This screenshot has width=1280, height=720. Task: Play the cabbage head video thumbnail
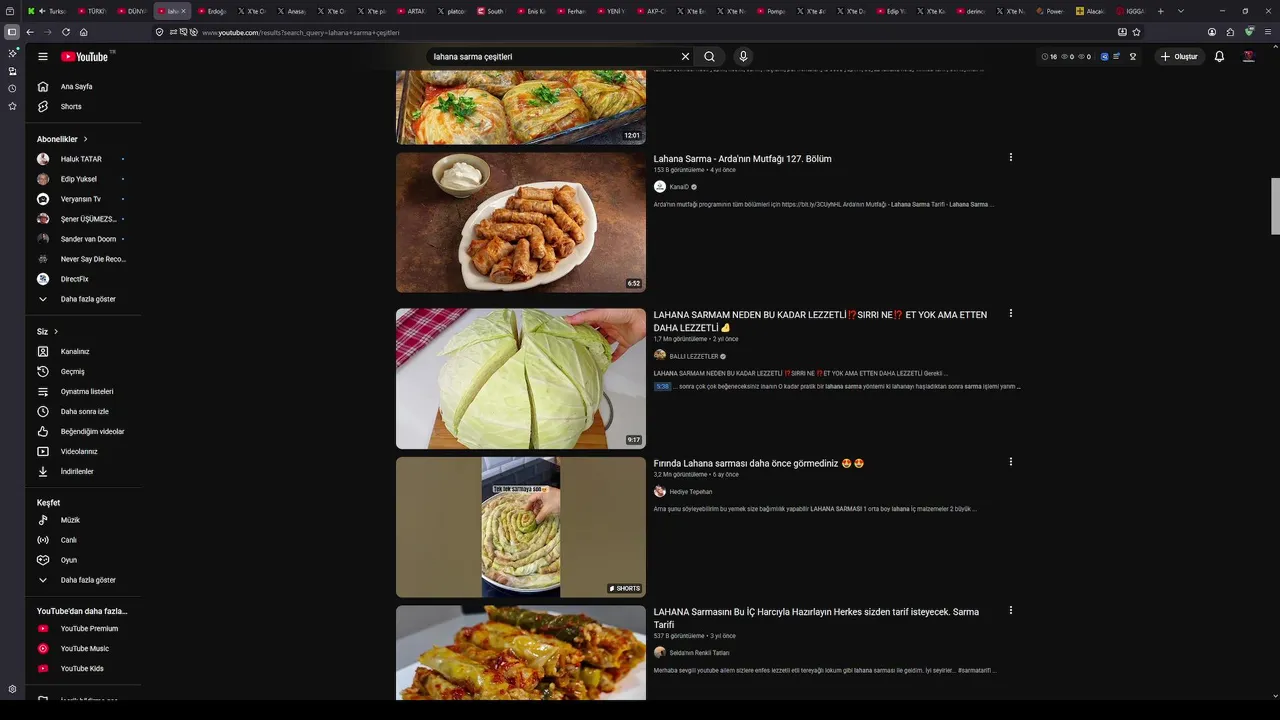(x=521, y=378)
